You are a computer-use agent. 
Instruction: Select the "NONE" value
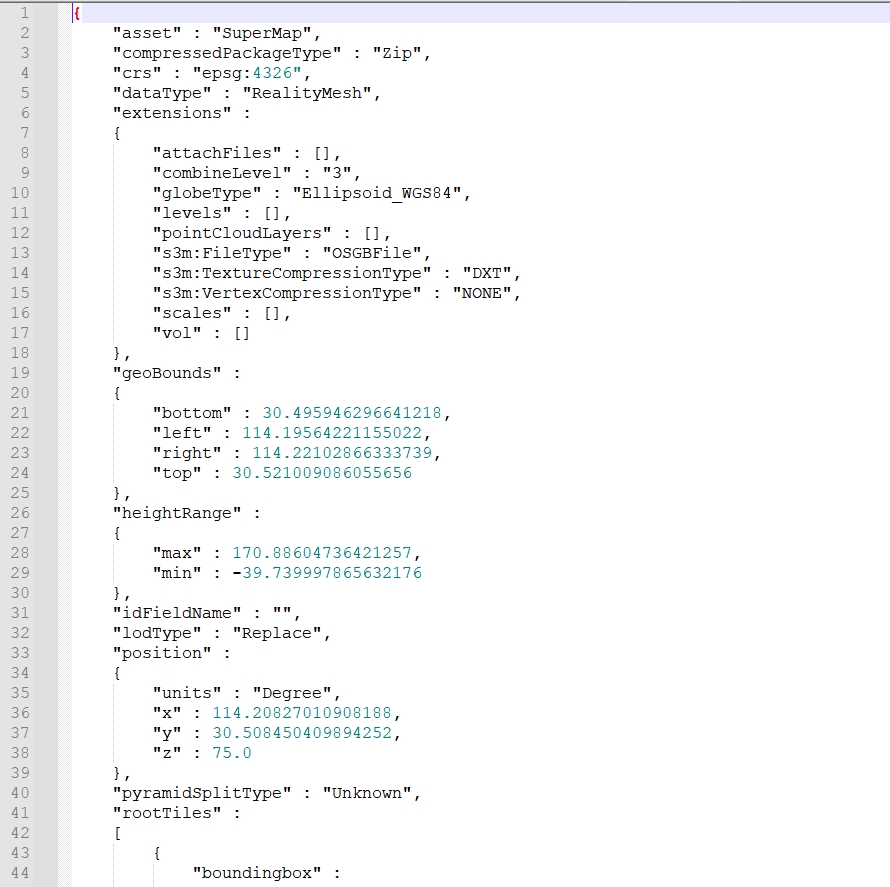pyautogui.click(x=482, y=292)
